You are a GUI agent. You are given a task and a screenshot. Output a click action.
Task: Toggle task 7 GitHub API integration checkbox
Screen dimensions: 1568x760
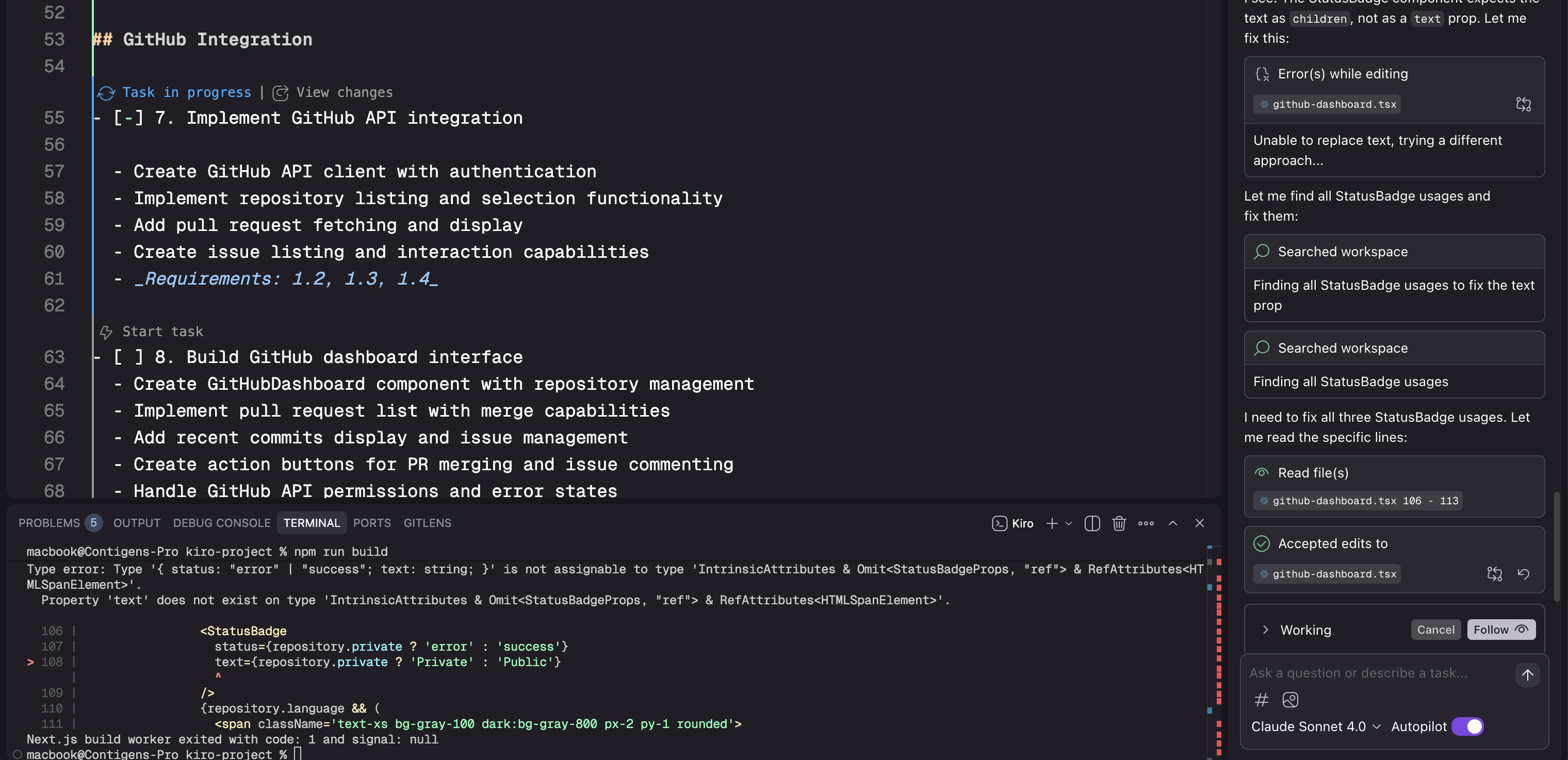(x=128, y=118)
